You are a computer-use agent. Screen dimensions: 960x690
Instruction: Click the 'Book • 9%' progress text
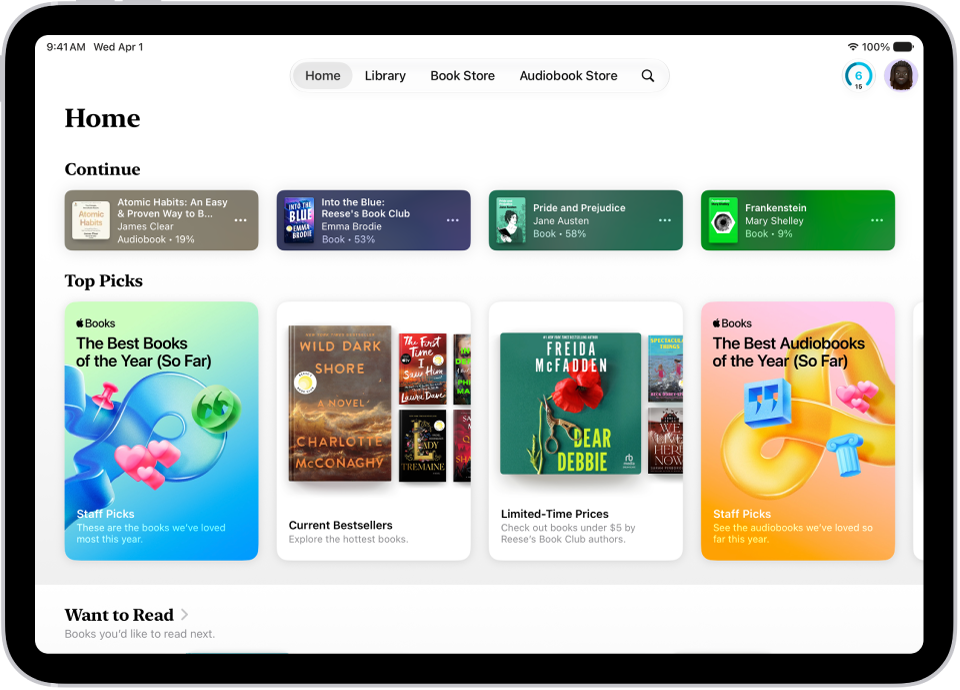(x=768, y=234)
